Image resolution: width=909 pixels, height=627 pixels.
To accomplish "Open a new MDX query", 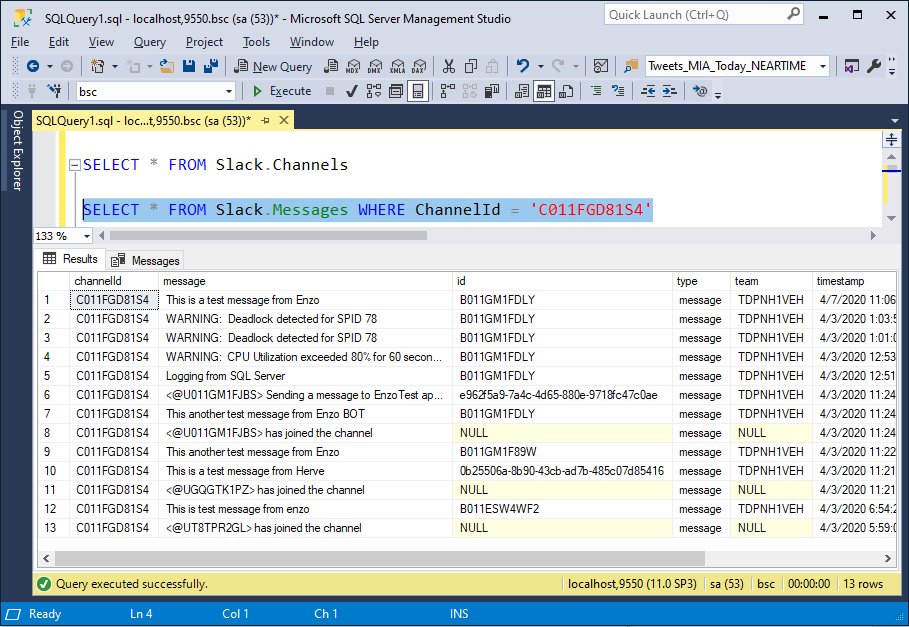I will pyautogui.click(x=353, y=66).
